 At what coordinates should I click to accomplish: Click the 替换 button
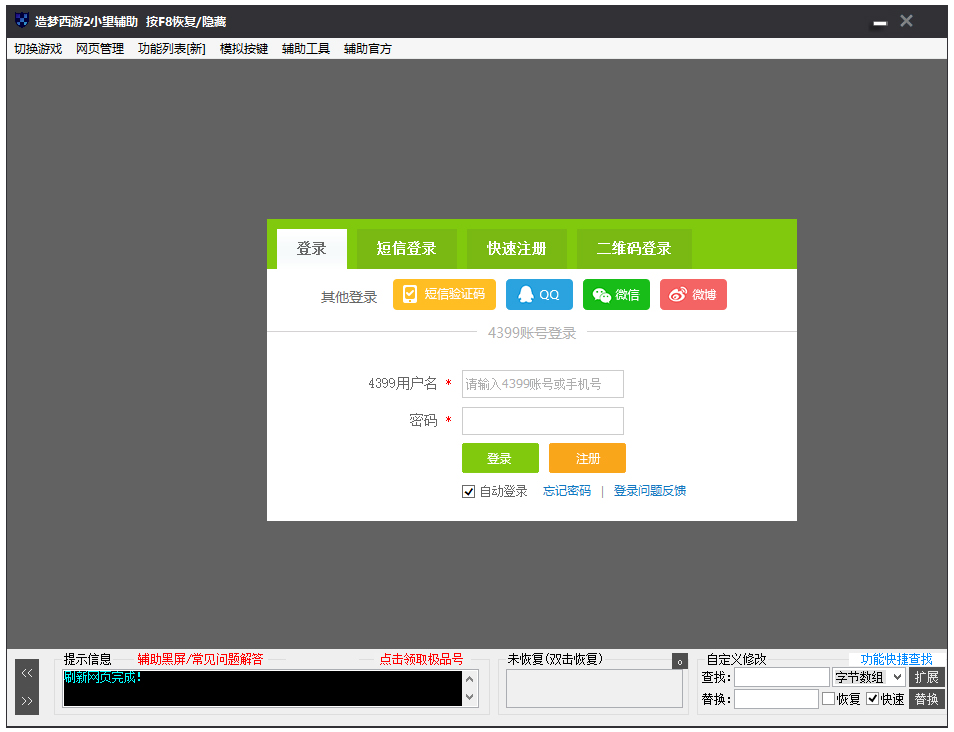coord(926,699)
